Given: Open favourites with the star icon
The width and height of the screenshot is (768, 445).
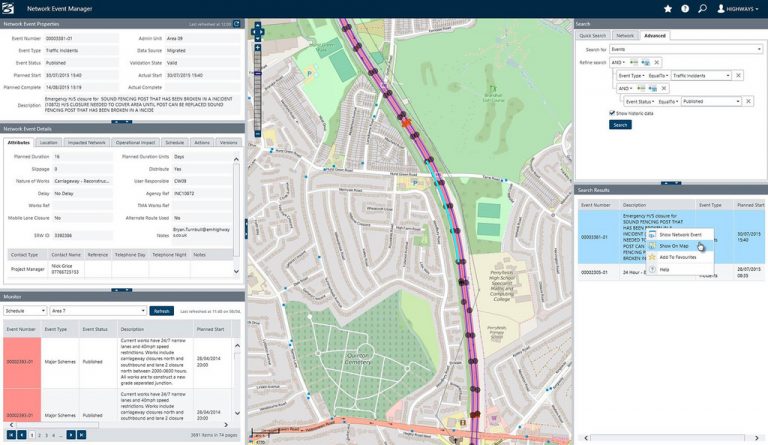Looking at the screenshot, I should 668,8.
